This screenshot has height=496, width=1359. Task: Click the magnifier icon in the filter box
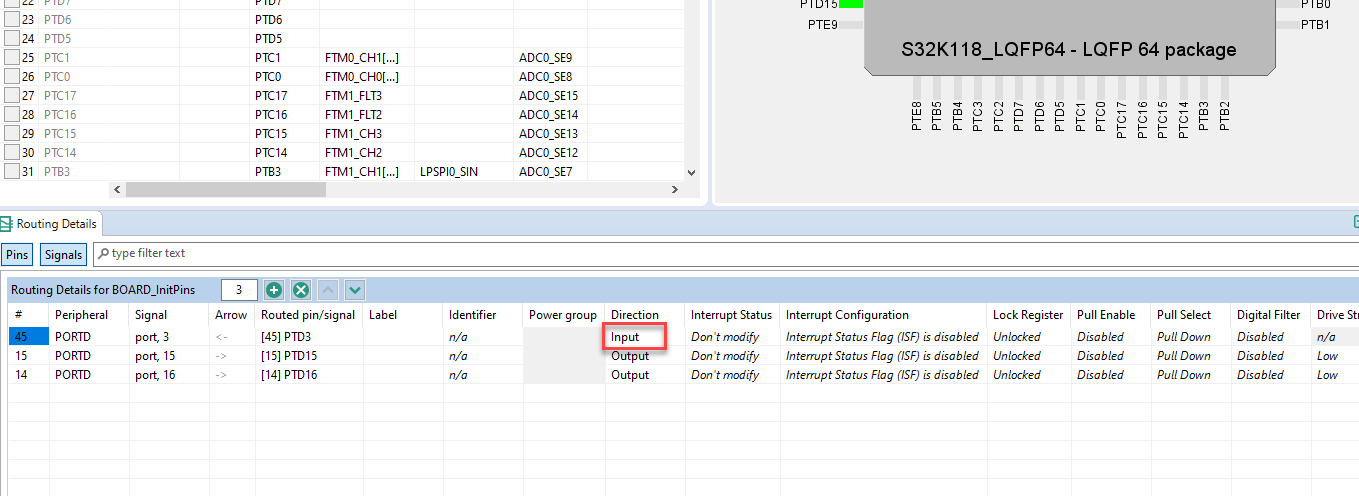tap(103, 254)
